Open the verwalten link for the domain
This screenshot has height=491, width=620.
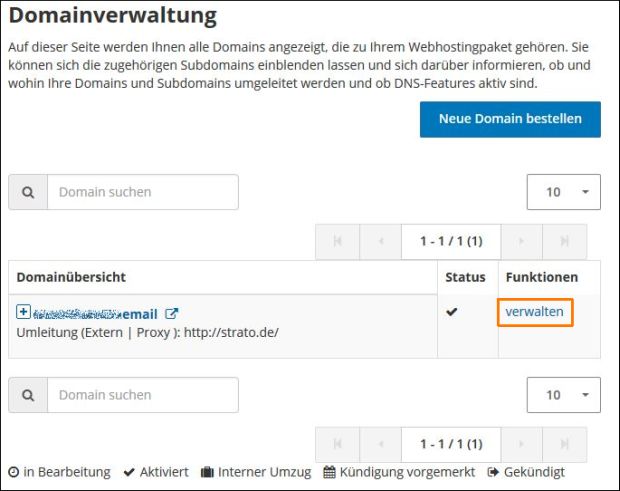(x=534, y=312)
